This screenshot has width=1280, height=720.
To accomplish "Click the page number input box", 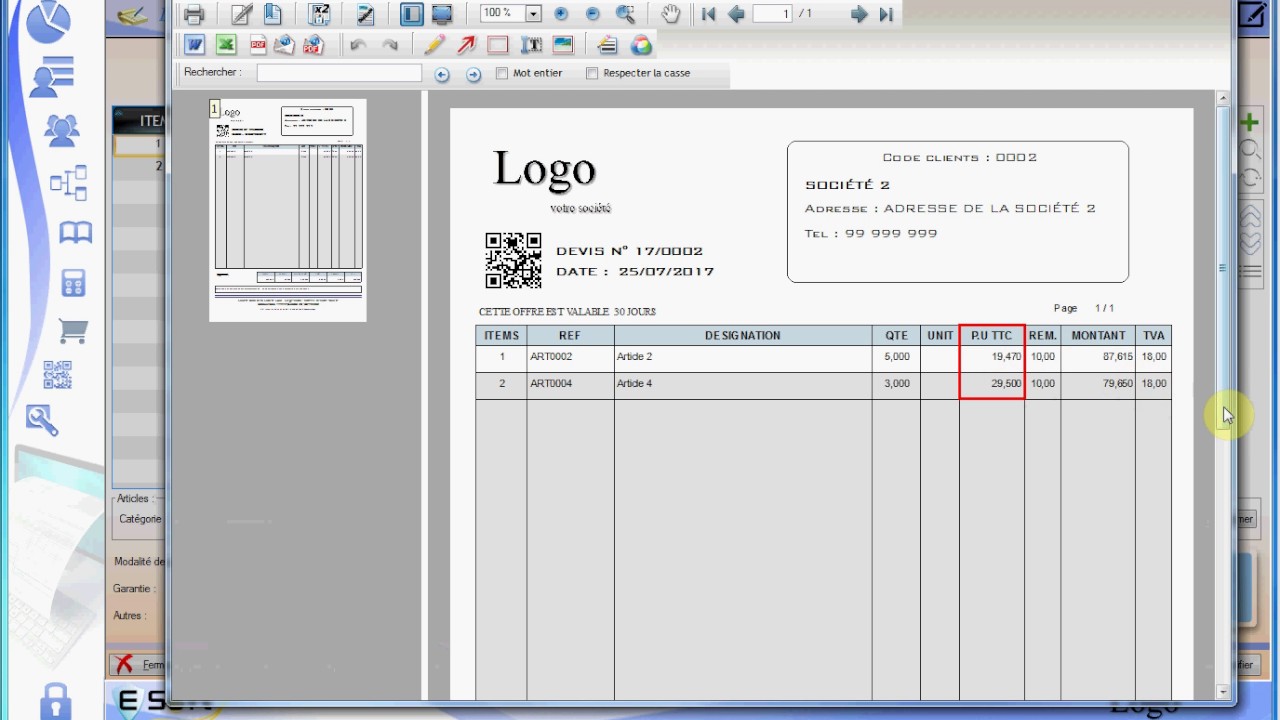I will 772,14.
